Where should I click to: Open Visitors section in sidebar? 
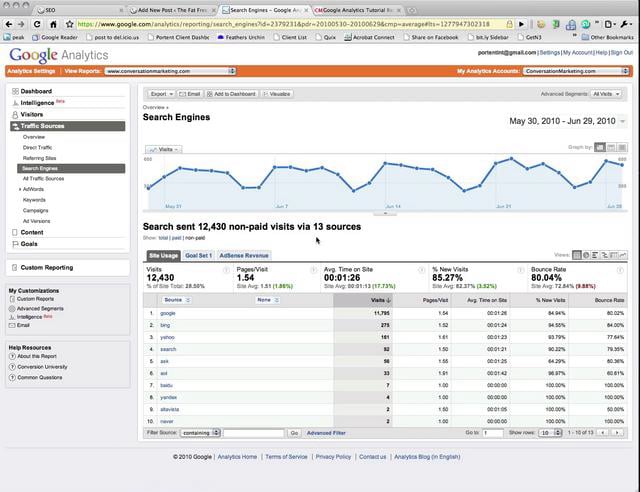31,114
